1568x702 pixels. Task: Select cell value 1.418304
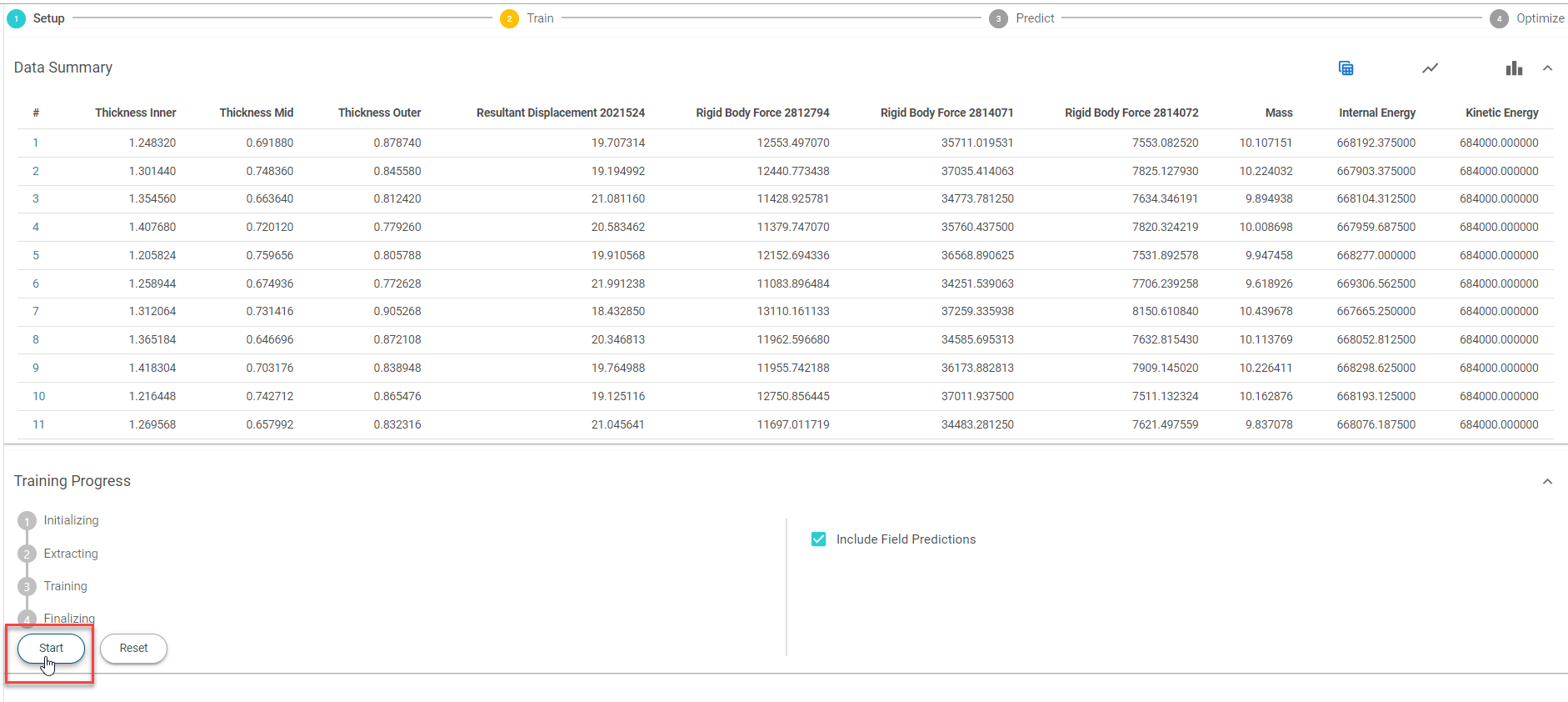click(152, 368)
